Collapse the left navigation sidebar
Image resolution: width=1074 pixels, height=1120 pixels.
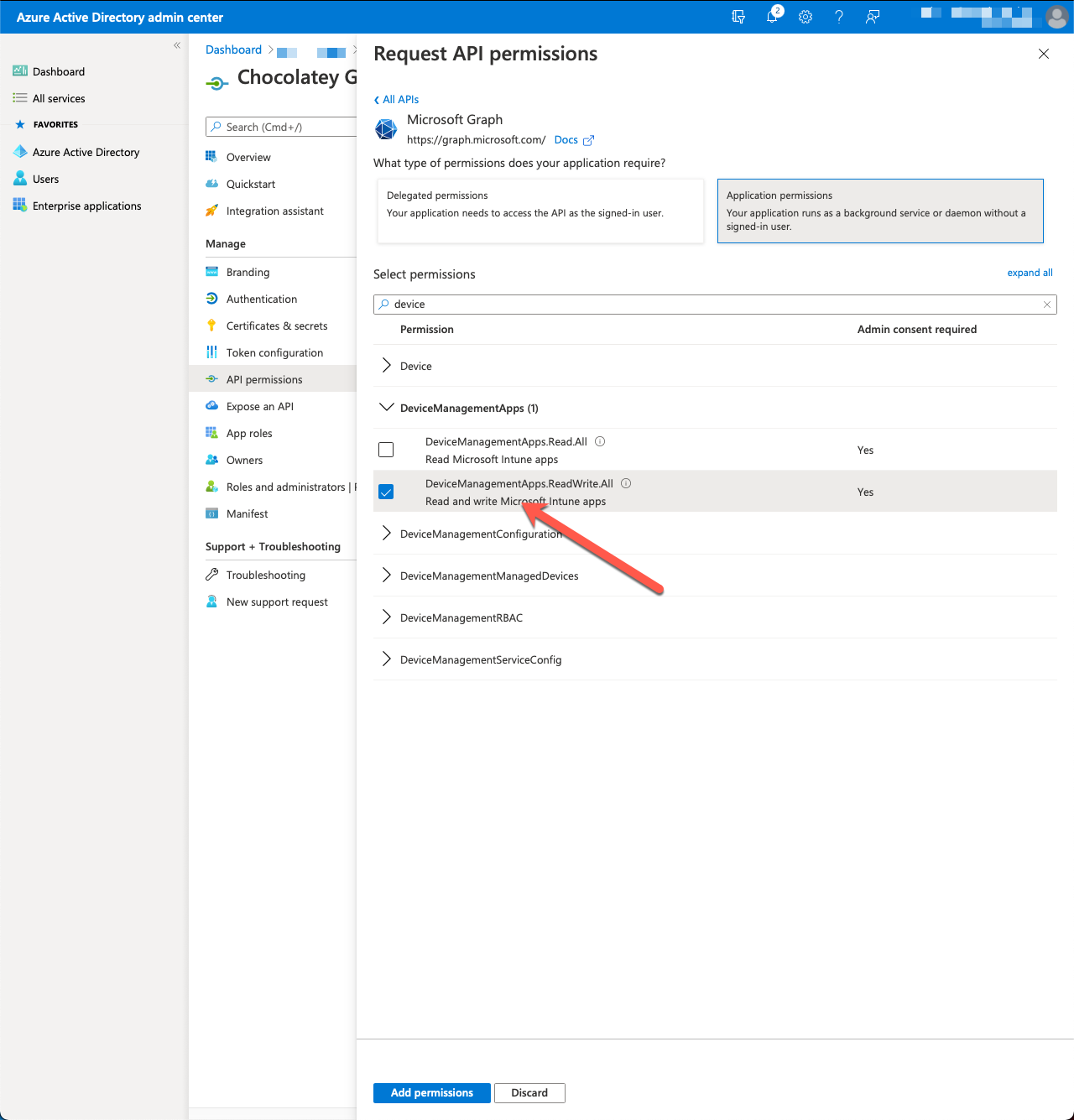tap(177, 45)
